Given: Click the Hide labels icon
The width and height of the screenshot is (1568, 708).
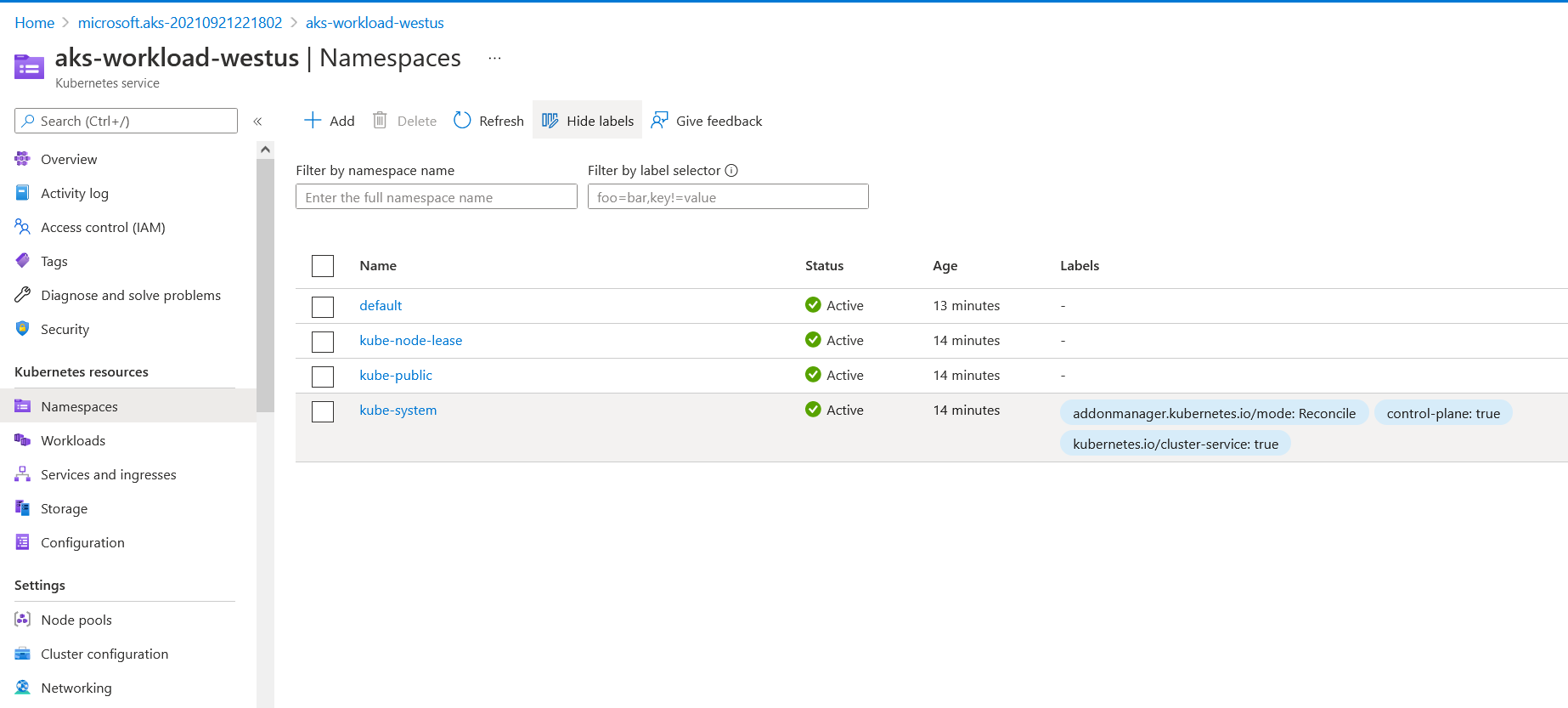Looking at the screenshot, I should tap(550, 121).
